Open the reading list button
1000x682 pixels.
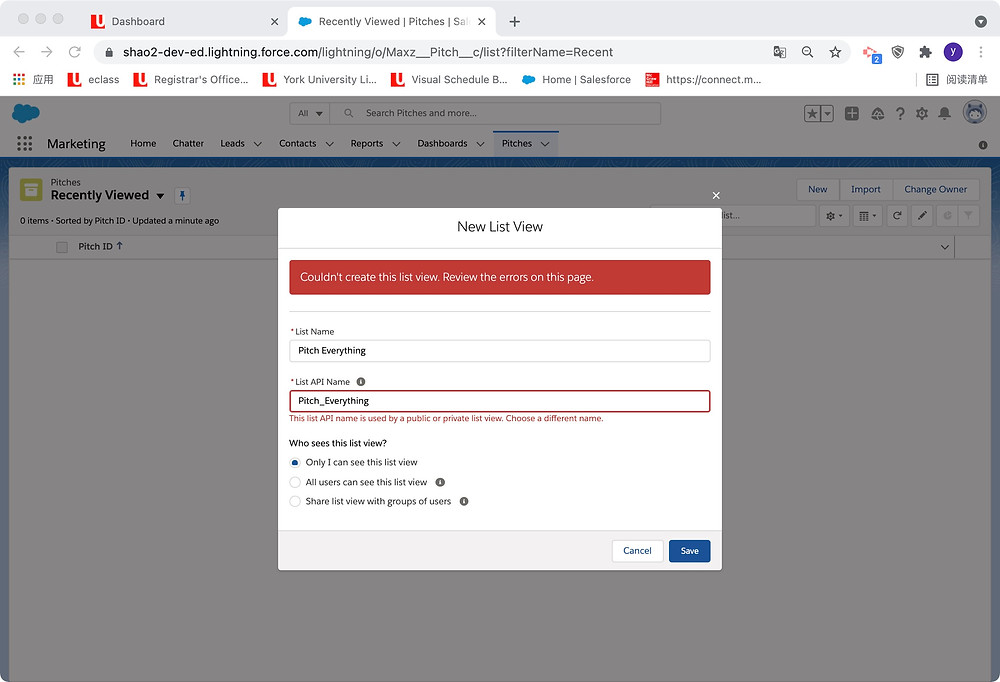coord(957,80)
